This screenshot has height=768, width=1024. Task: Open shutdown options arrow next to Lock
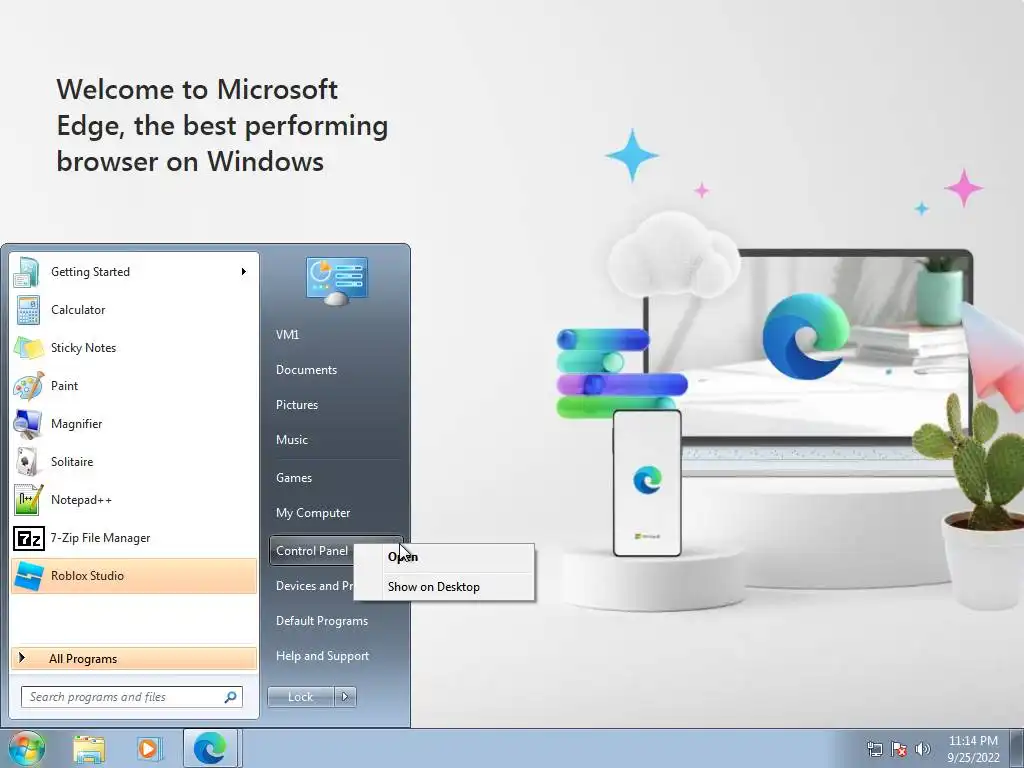[345, 697]
